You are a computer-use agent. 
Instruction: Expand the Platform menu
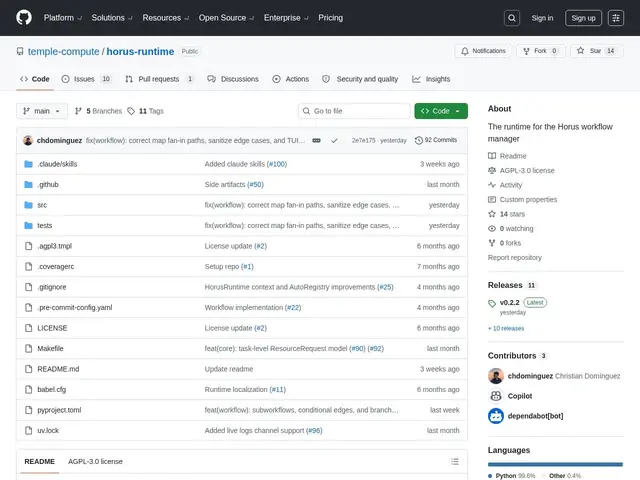pos(63,18)
